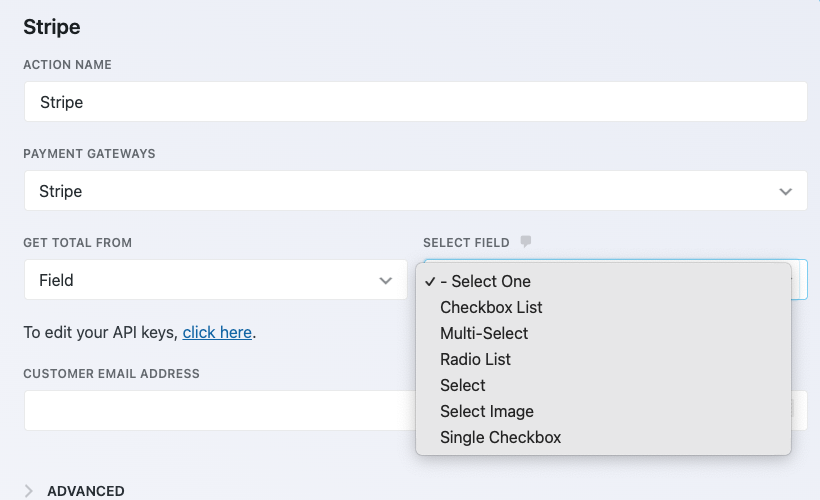Image resolution: width=820 pixels, height=500 pixels.
Task: Choose Multi-Select from the list
Action: point(603,333)
